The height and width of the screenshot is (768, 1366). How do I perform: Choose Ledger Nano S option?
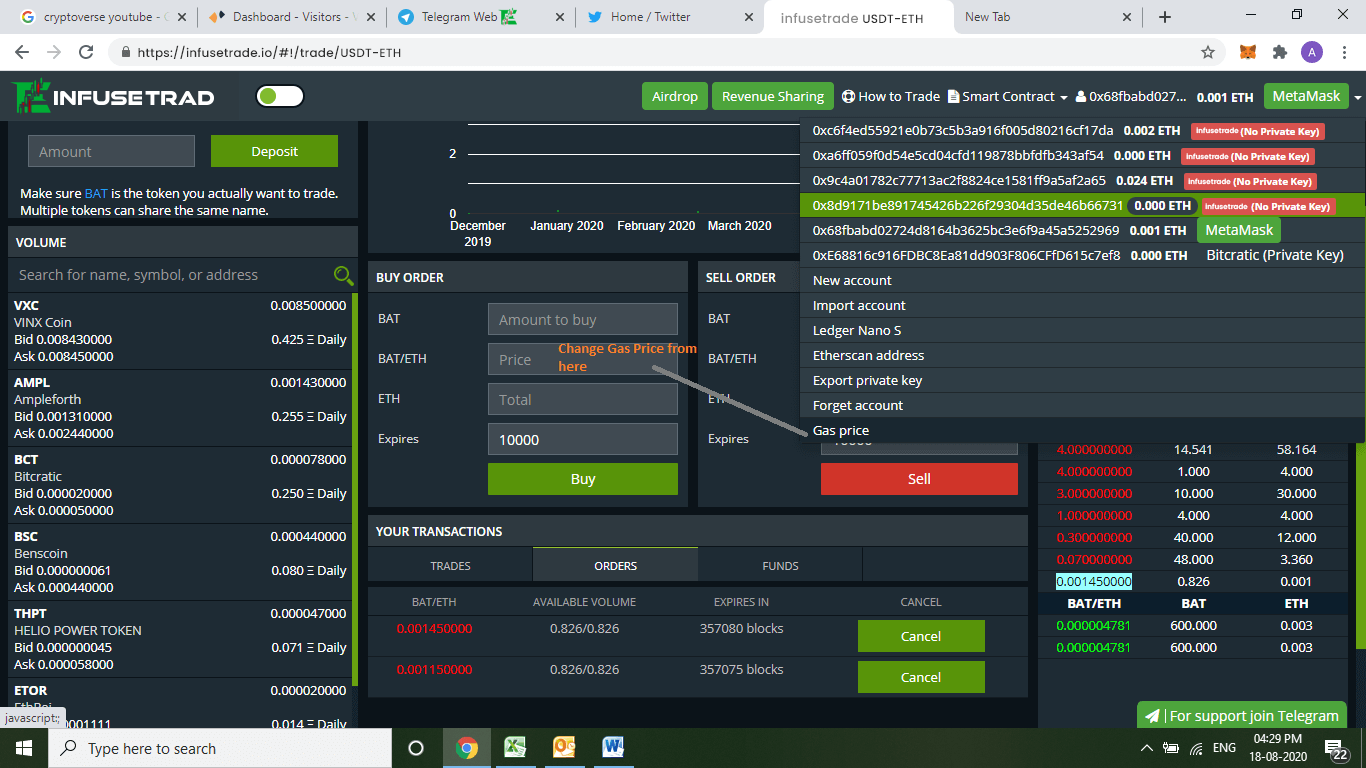(1083, 330)
